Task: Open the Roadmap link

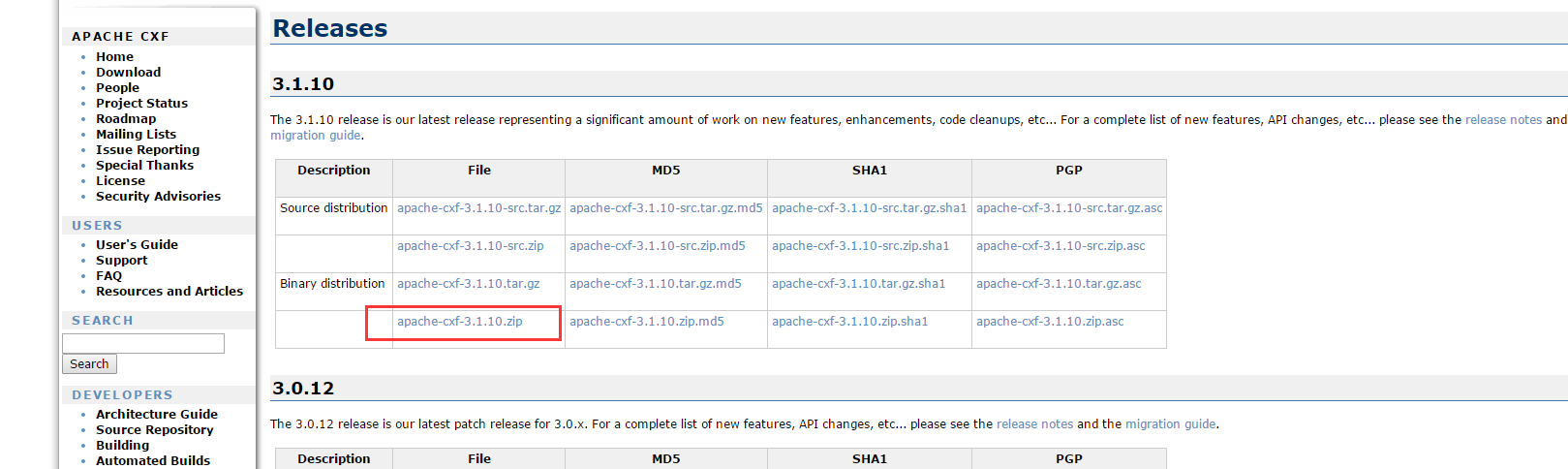Action: coord(126,119)
